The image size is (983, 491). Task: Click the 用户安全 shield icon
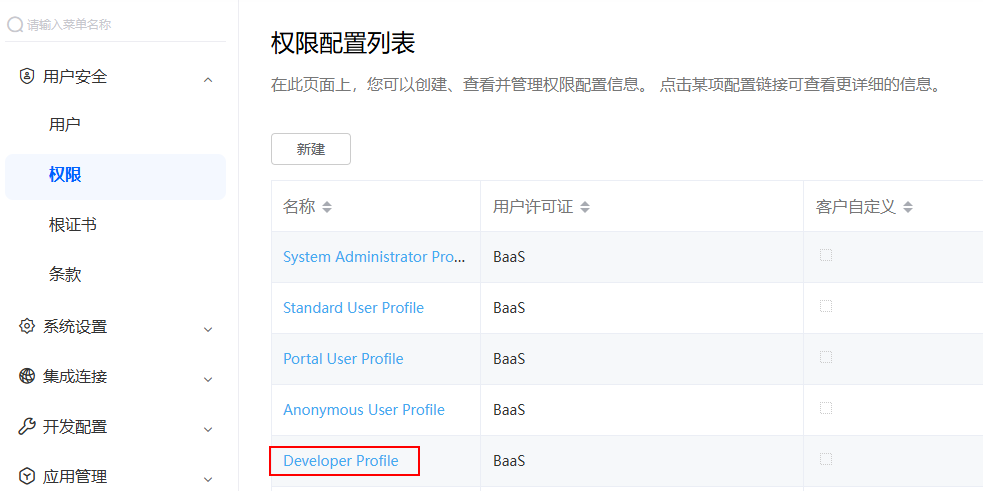pos(27,77)
